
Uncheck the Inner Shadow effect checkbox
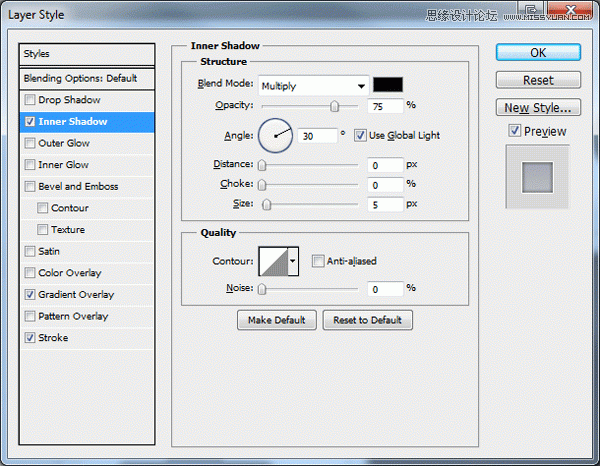point(29,122)
